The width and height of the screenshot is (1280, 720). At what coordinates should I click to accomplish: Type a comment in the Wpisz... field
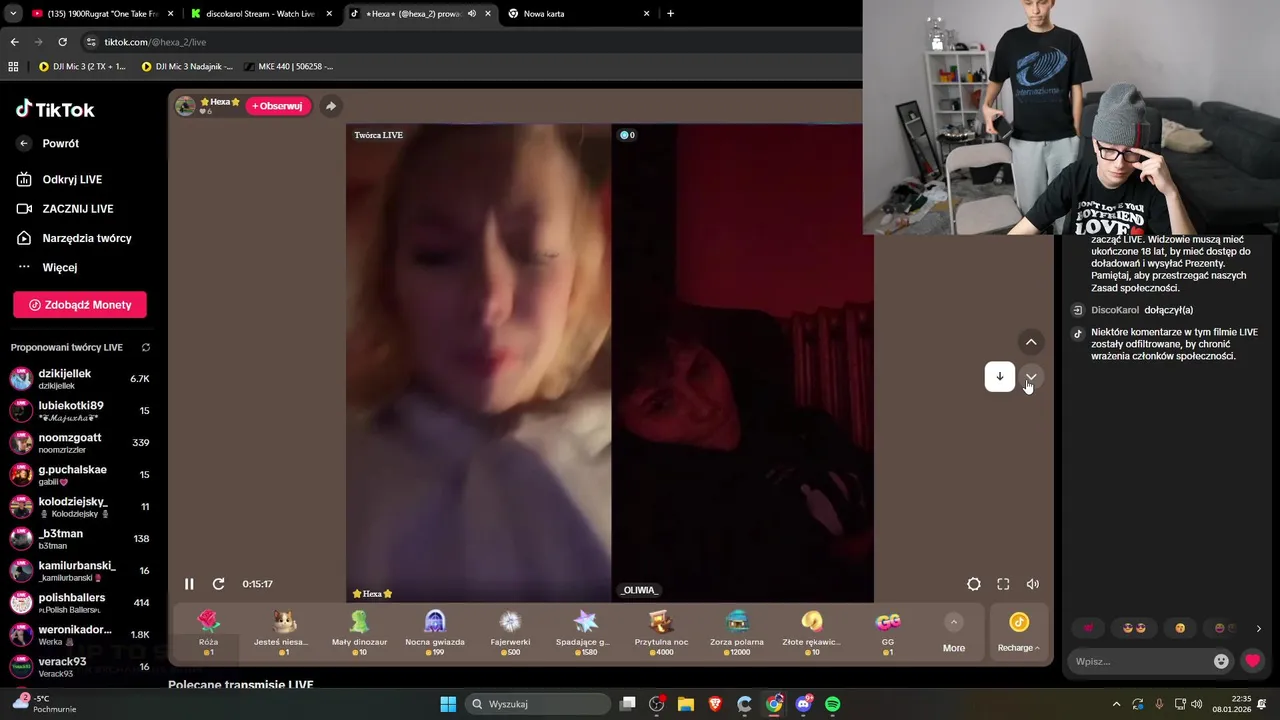coord(1140,661)
